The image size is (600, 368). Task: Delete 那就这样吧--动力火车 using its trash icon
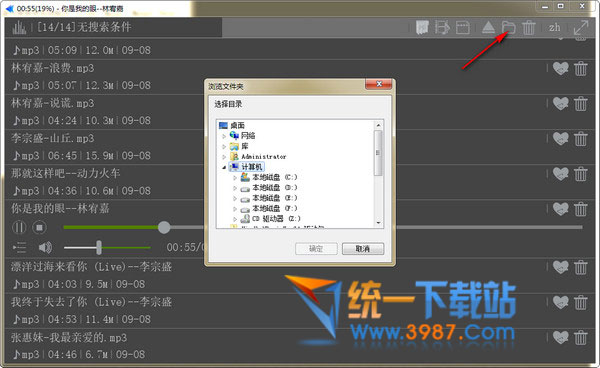tap(580, 174)
